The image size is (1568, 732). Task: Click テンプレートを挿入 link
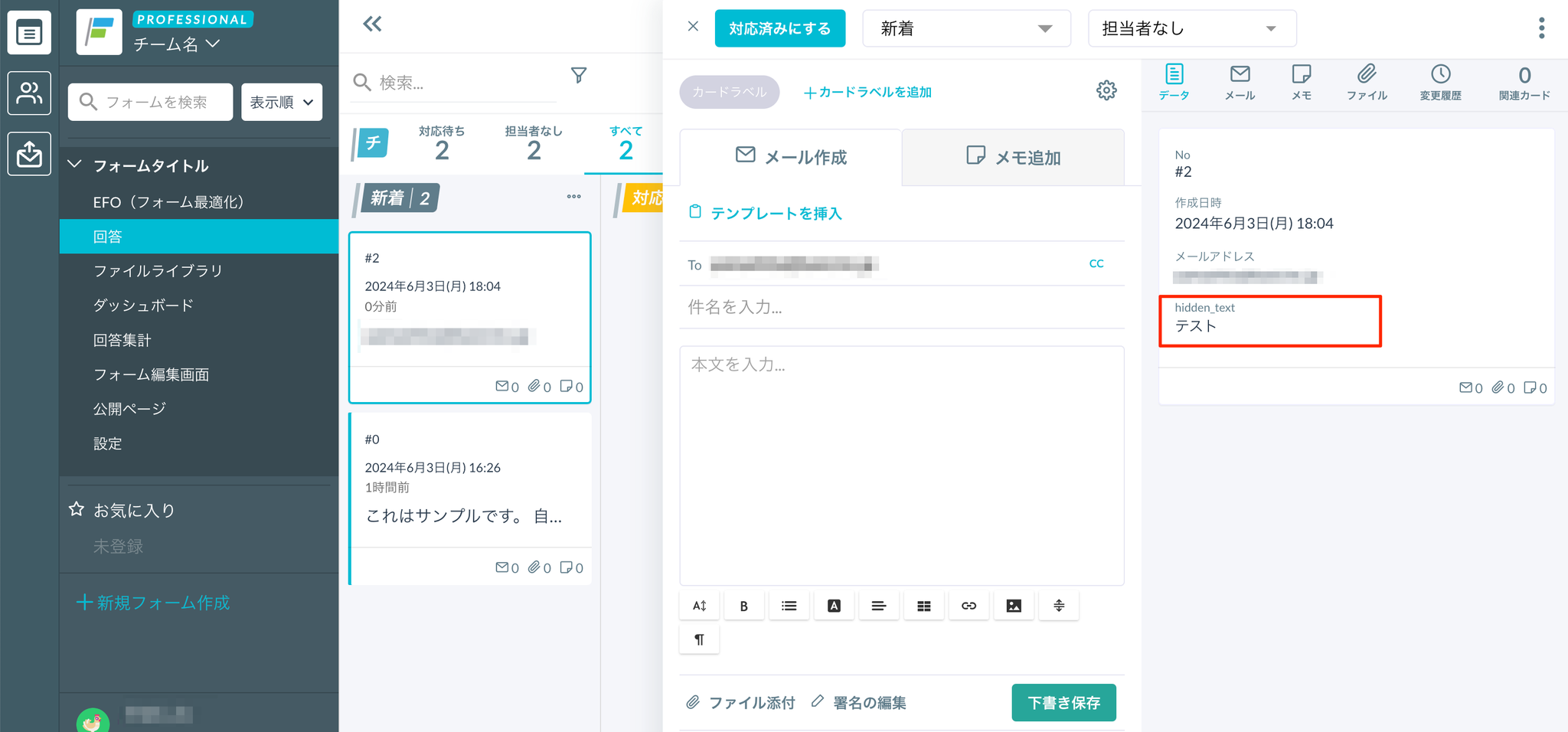pos(766,213)
